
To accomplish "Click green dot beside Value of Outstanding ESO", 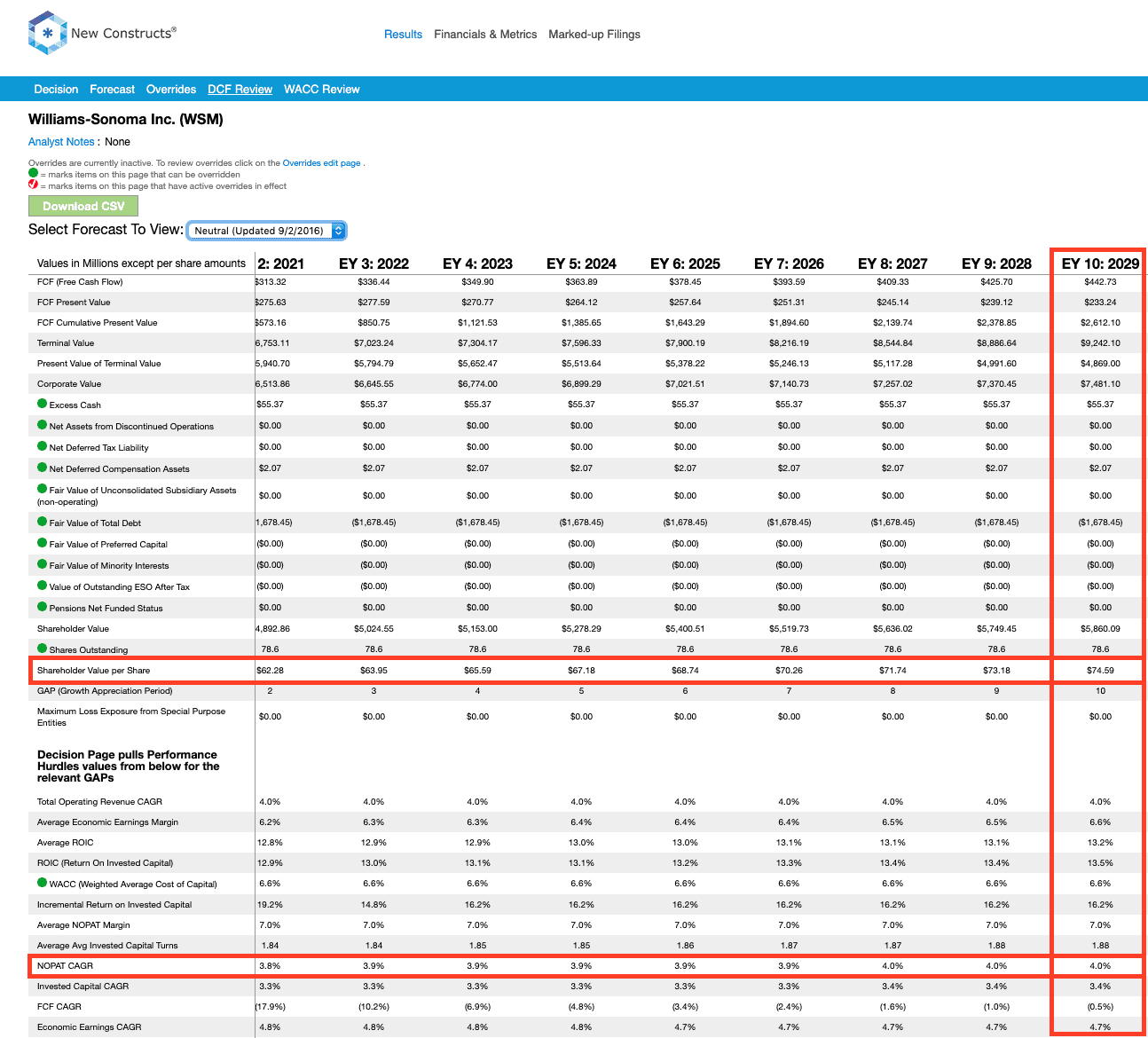I will 42,586.
